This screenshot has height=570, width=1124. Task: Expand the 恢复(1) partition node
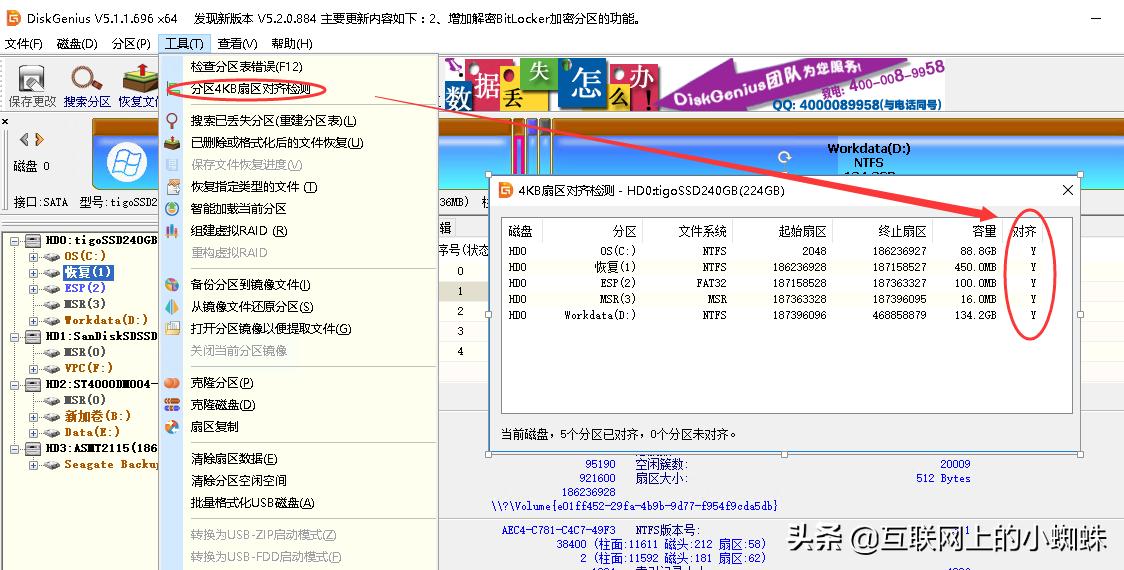click(x=33, y=272)
